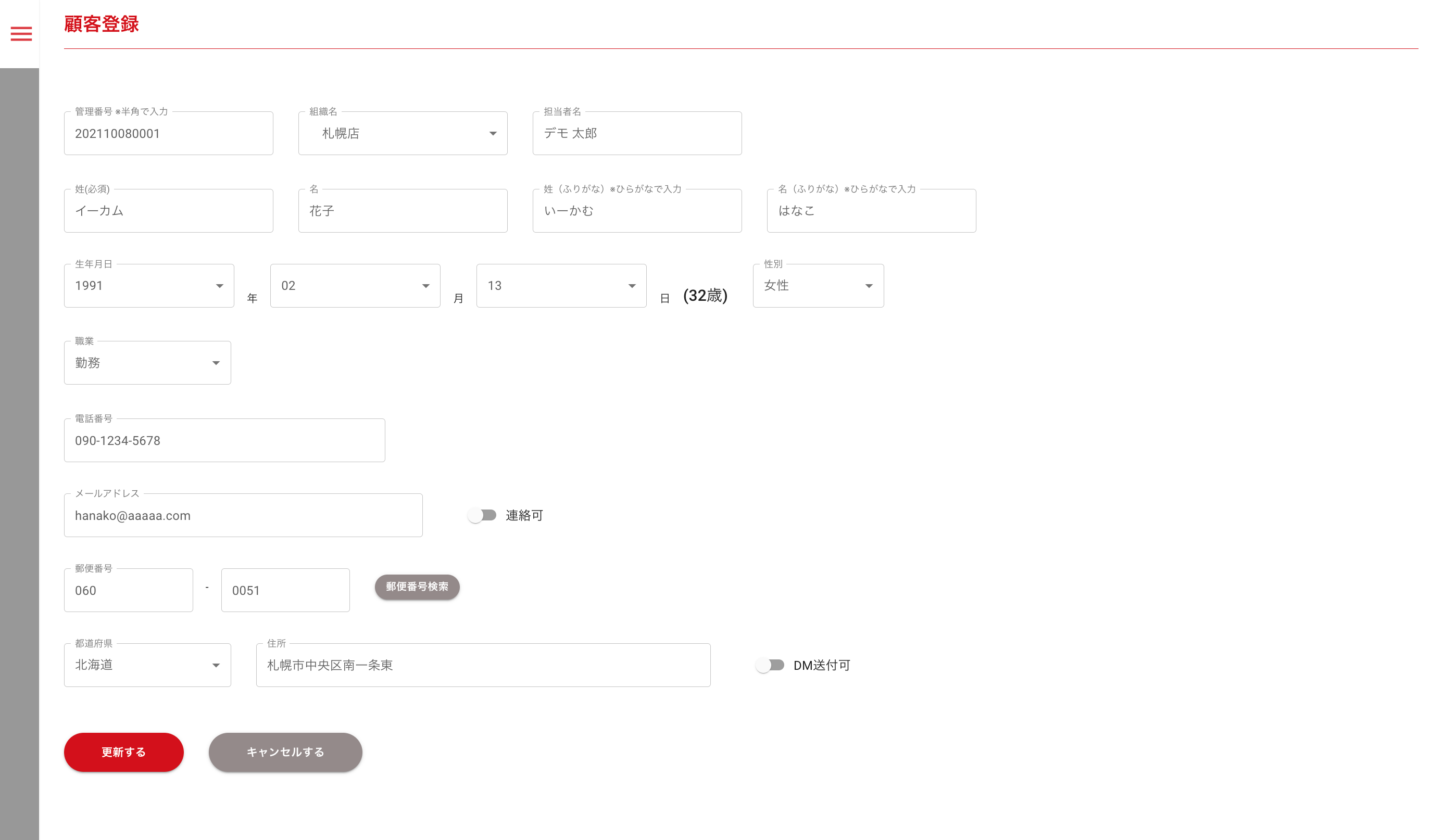
Task: Toggle the 連絡可 switch
Action: [482, 515]
